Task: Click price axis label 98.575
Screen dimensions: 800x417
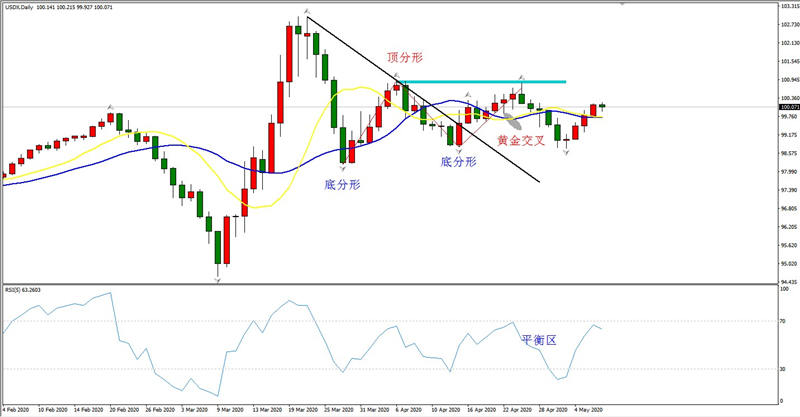Action: [788, 153]
